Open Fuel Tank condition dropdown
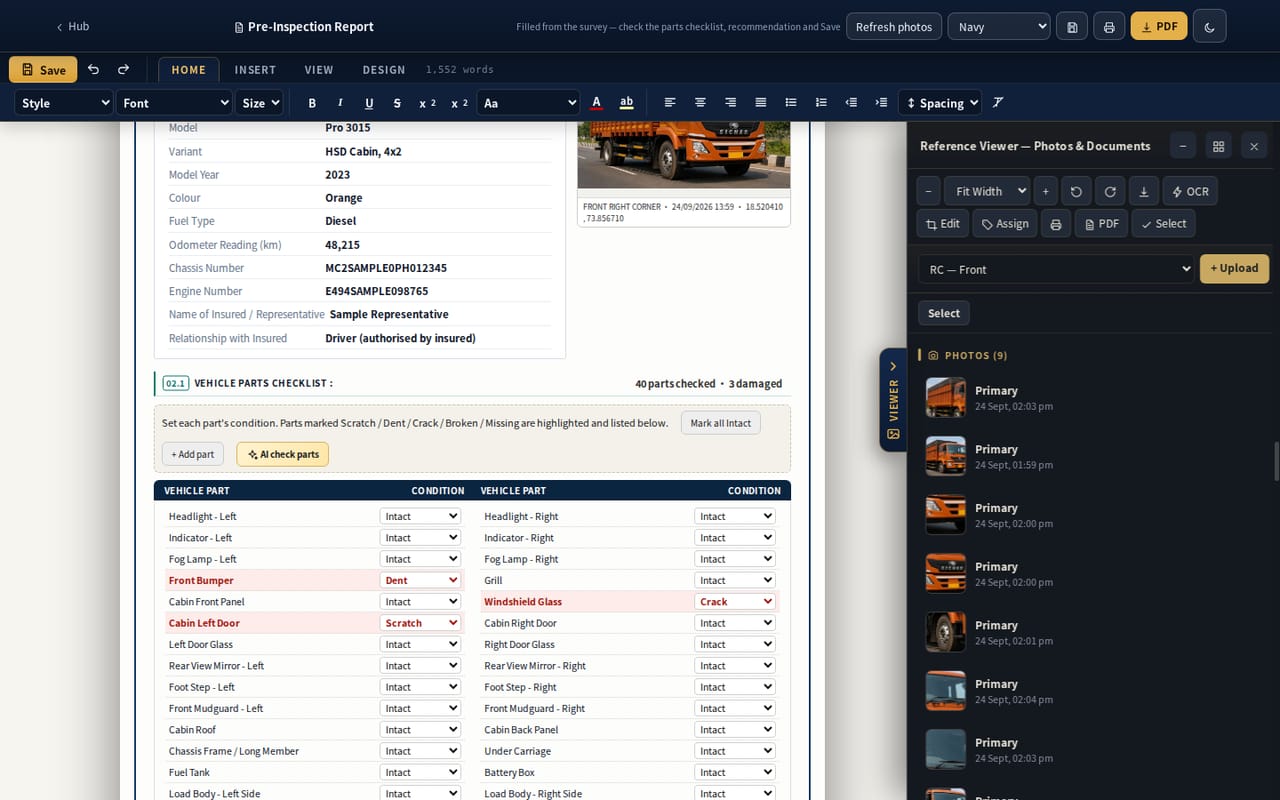The image size is (1280, 800). click(x=420, y=772)
